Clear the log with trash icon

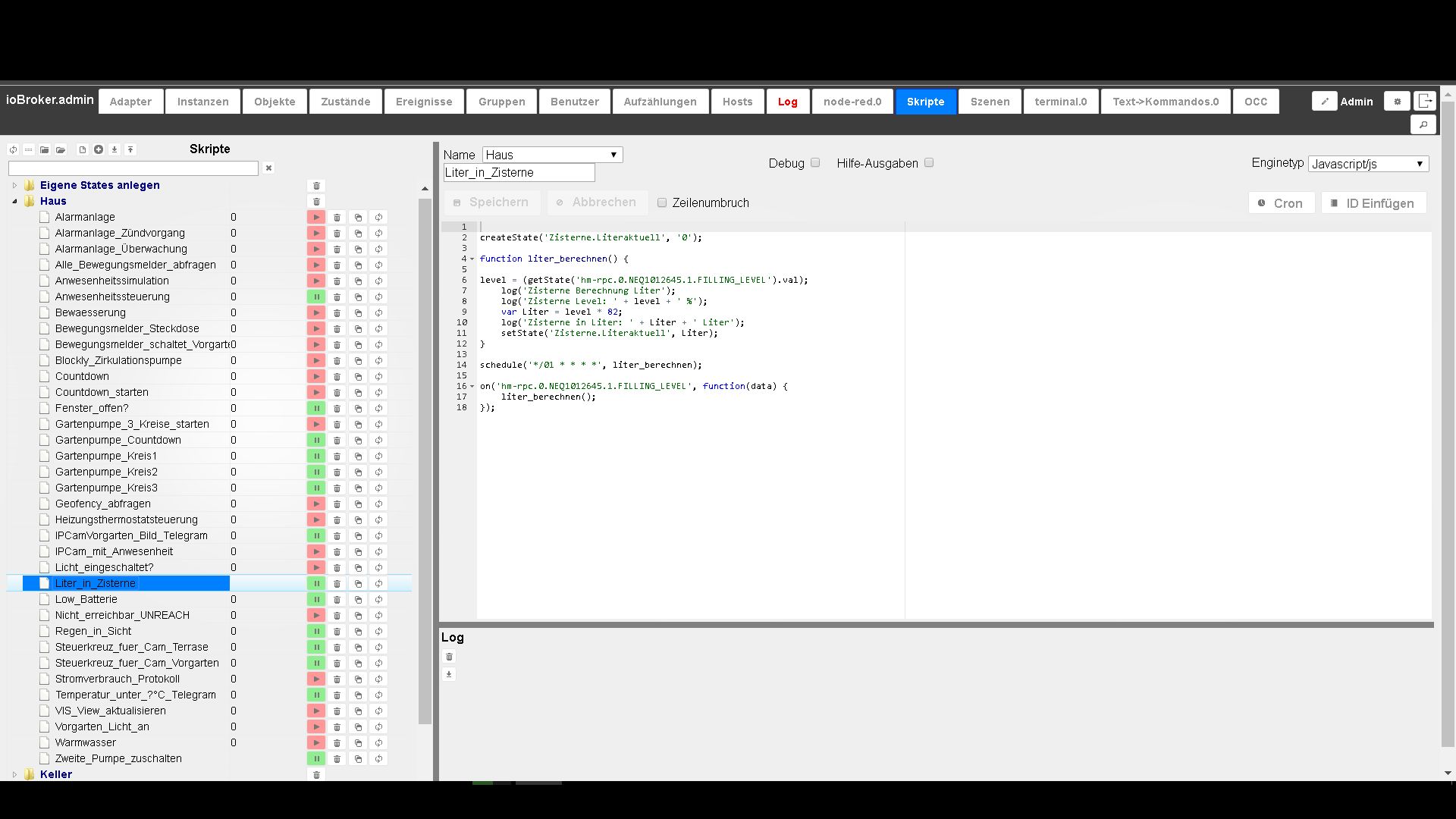point(449,657)
